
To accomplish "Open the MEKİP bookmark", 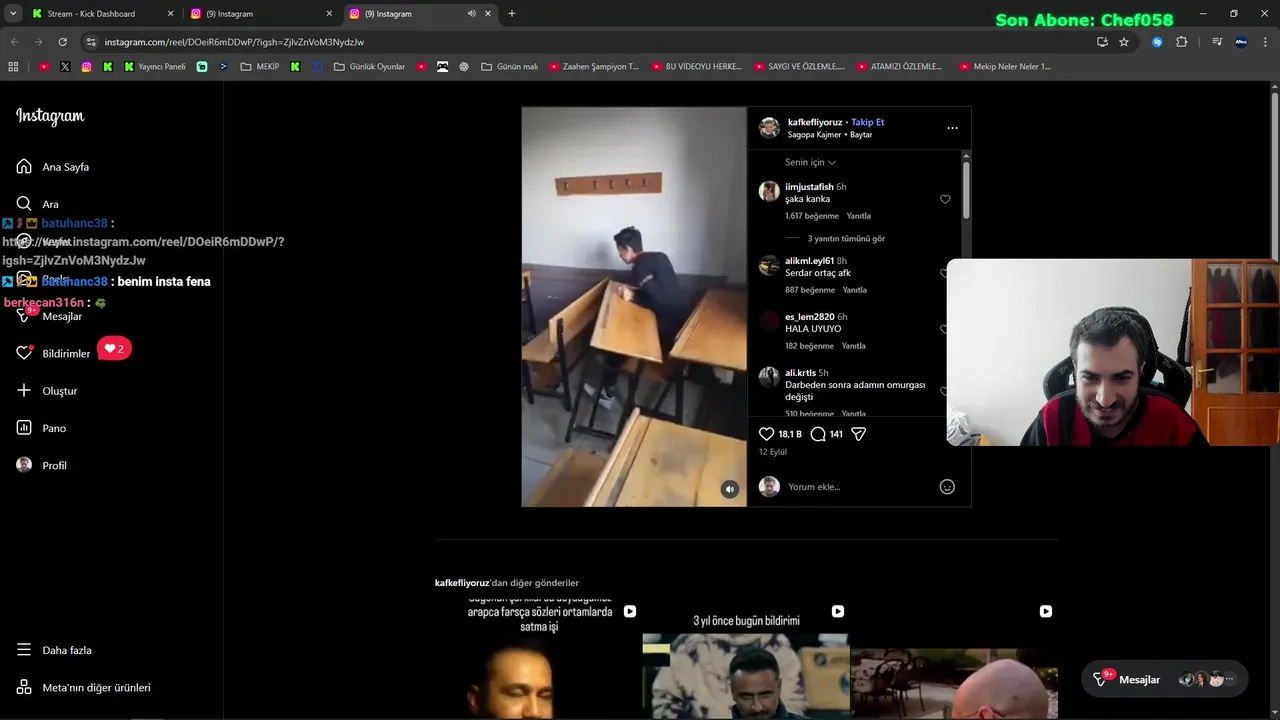I will click(259, 67).
